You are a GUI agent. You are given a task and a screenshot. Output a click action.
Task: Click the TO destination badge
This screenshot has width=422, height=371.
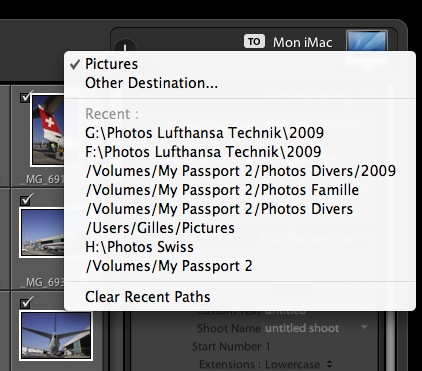(x=254, y=42)
